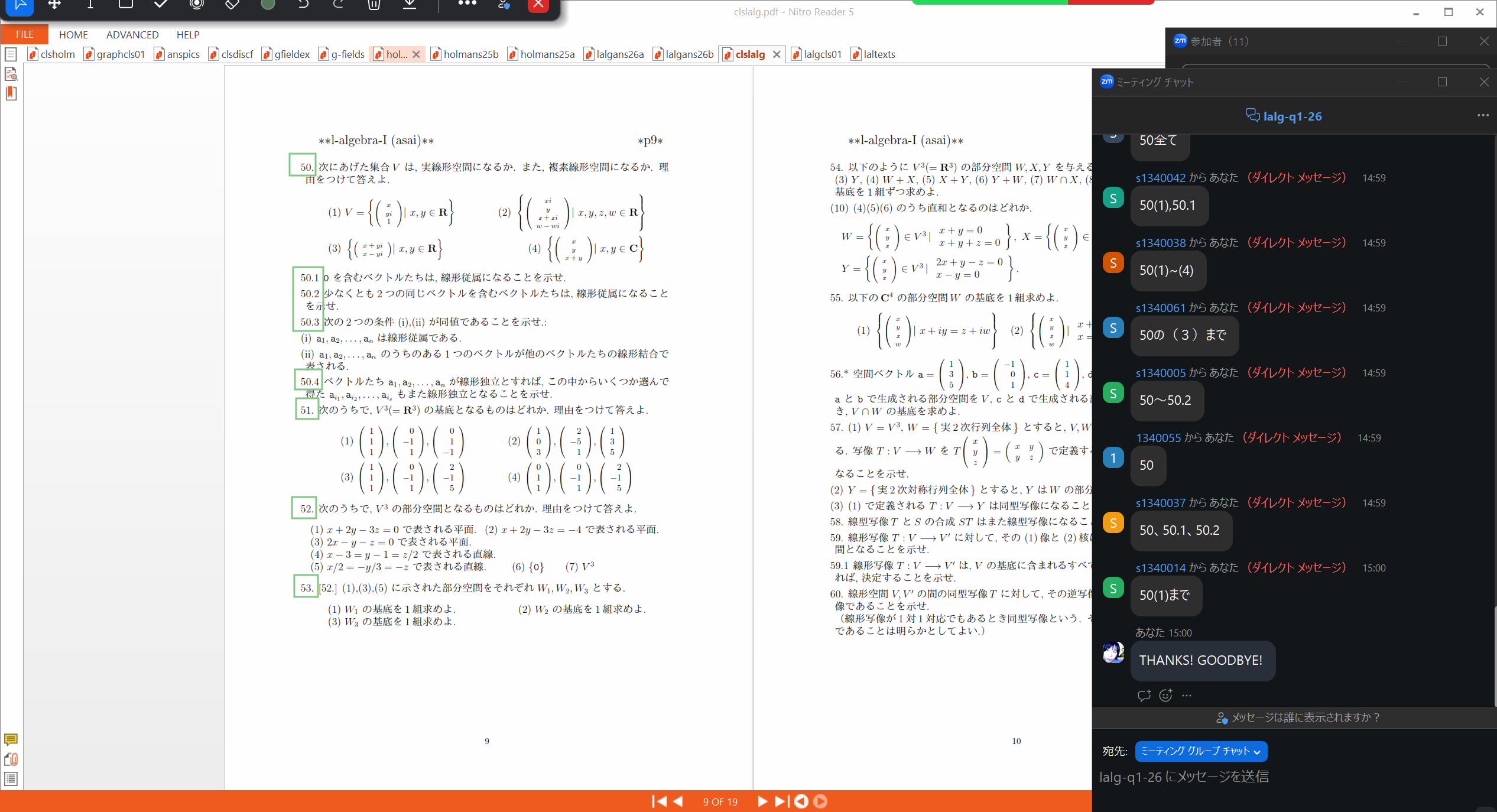Select the move/drag annotation tool

pos(54,5)
